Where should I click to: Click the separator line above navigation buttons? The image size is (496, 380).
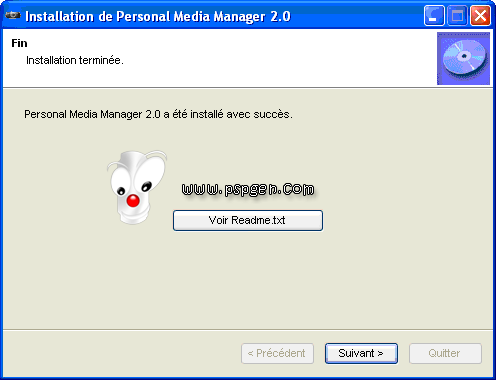[248, 330]
